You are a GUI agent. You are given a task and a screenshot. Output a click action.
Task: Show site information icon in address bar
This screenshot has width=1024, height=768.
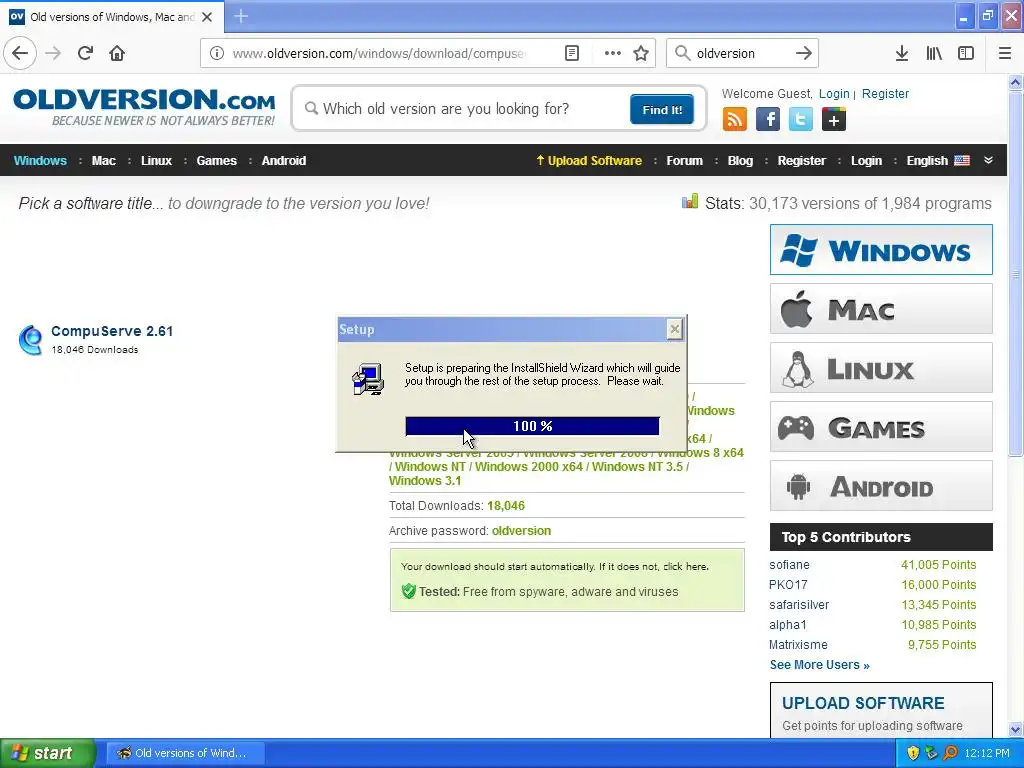tap(217, 53)
